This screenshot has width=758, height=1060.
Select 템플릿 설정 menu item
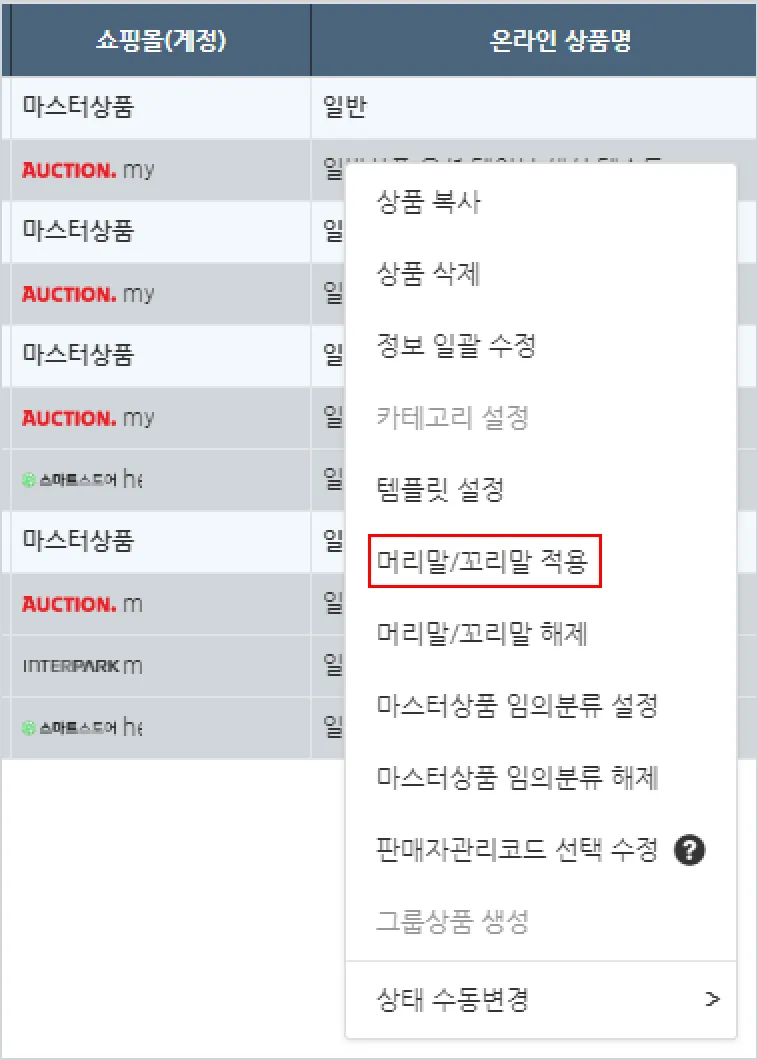440,490
